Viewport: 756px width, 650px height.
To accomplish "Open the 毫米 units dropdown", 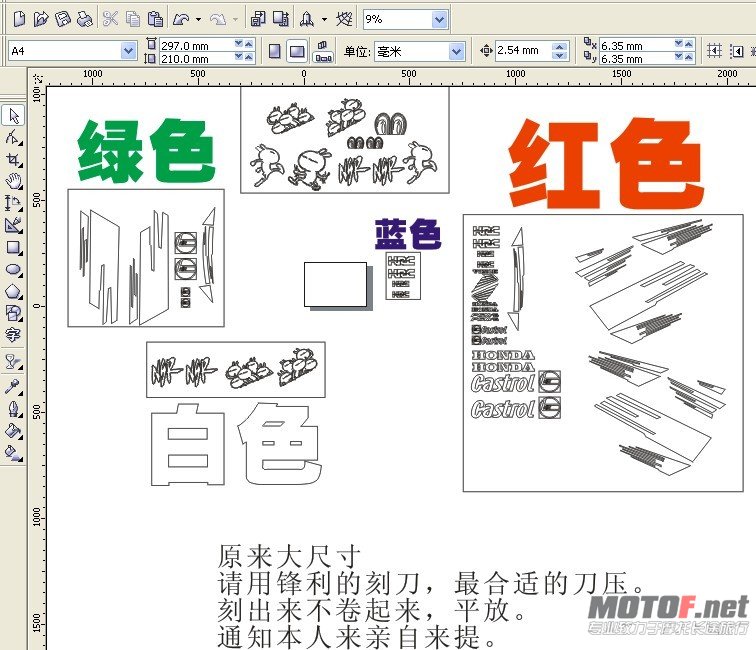I will [x=456, y=51].
